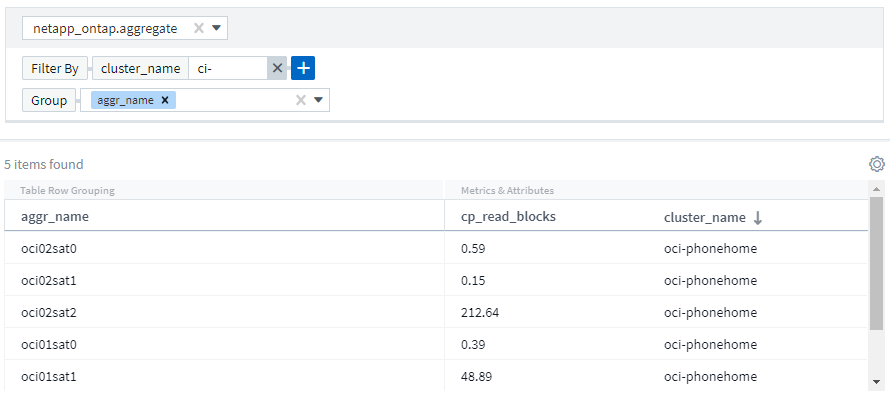This screenshot has height=400, width=890.
Task: Clear all Group selections
Action: pyautogui.click(x=300, y=100)
